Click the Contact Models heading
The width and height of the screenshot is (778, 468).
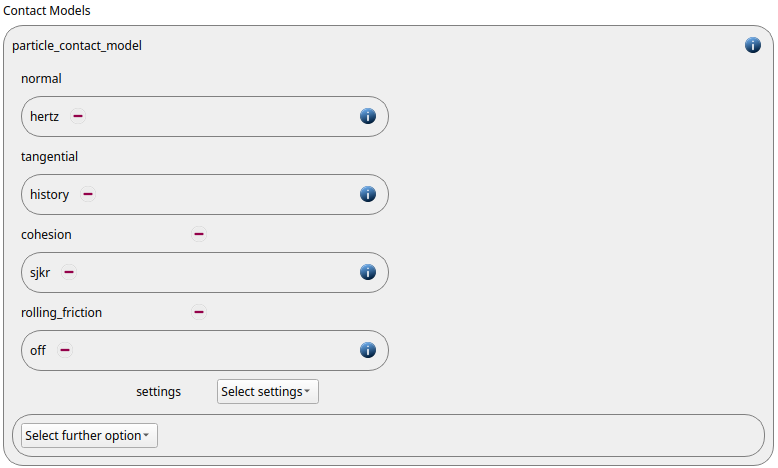click(47, 10)
